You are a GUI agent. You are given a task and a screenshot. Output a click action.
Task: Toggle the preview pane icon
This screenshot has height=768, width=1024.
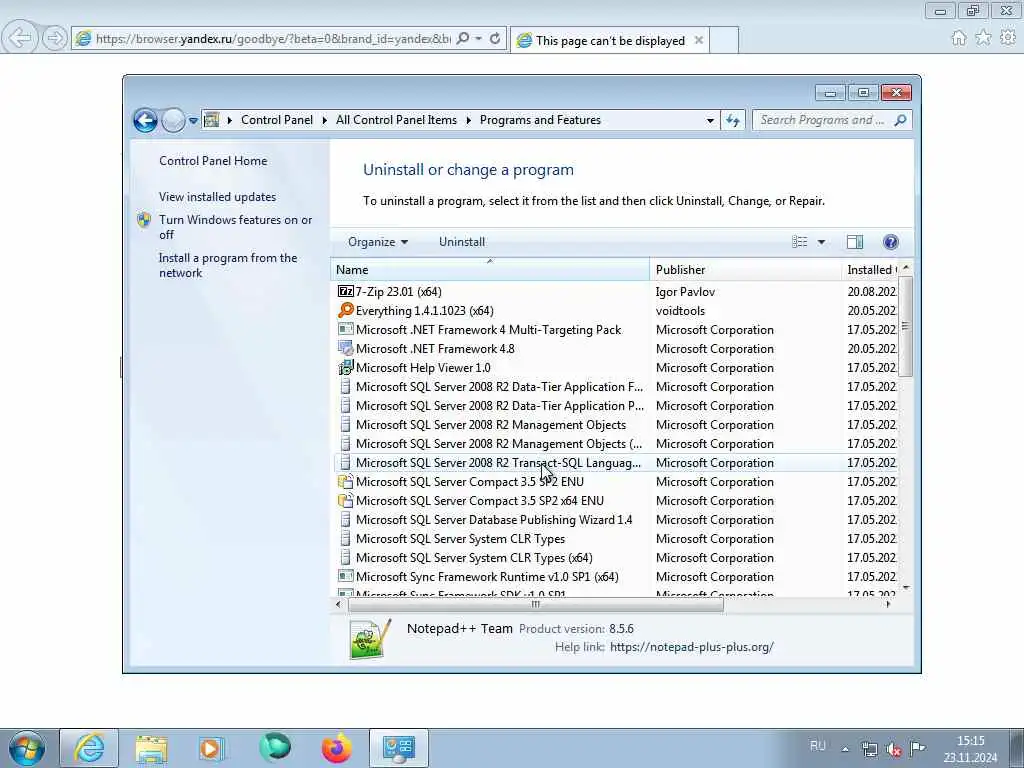click(855, 242)
